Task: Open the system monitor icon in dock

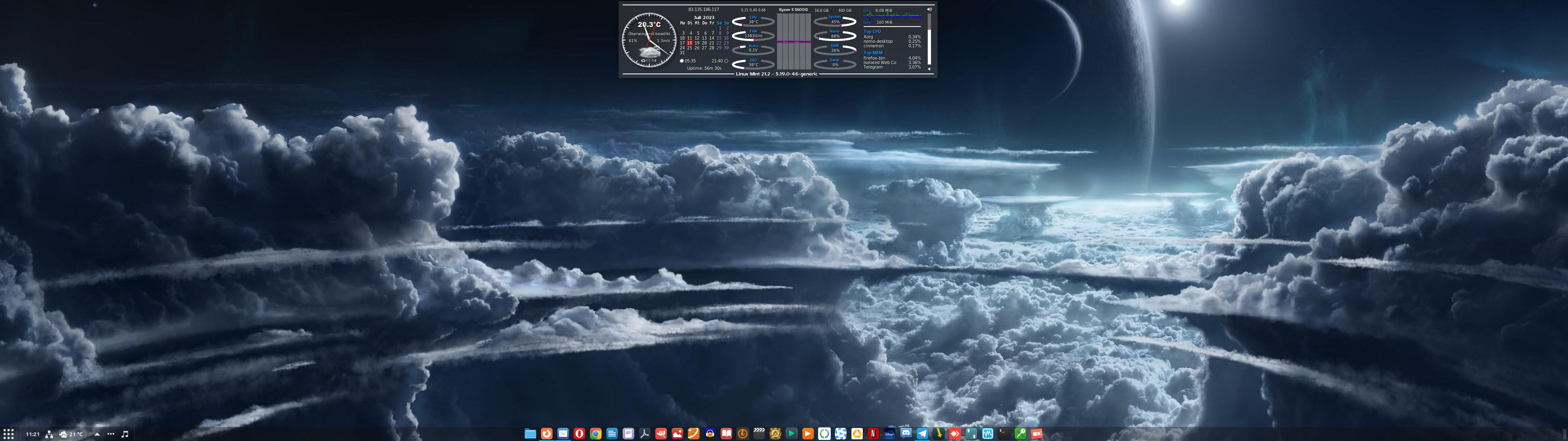Action: 987,434
